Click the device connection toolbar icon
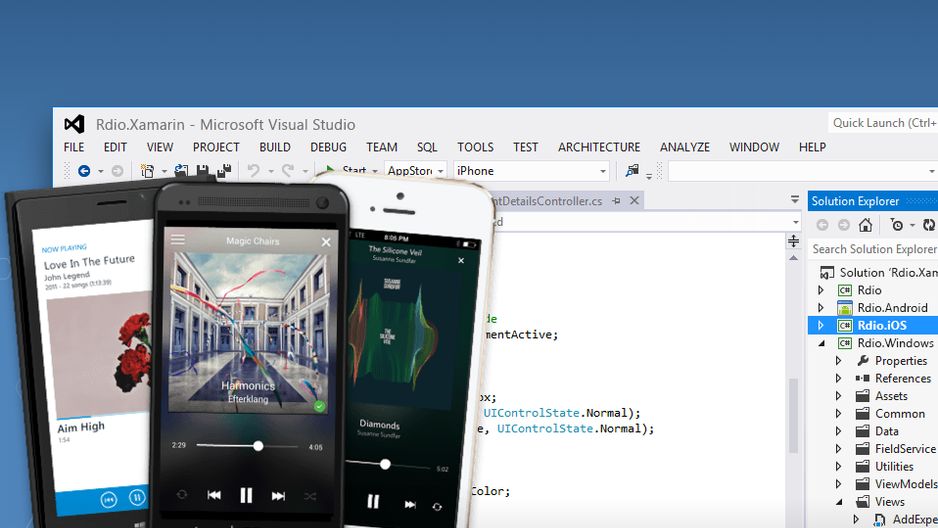 coord(632,171)
